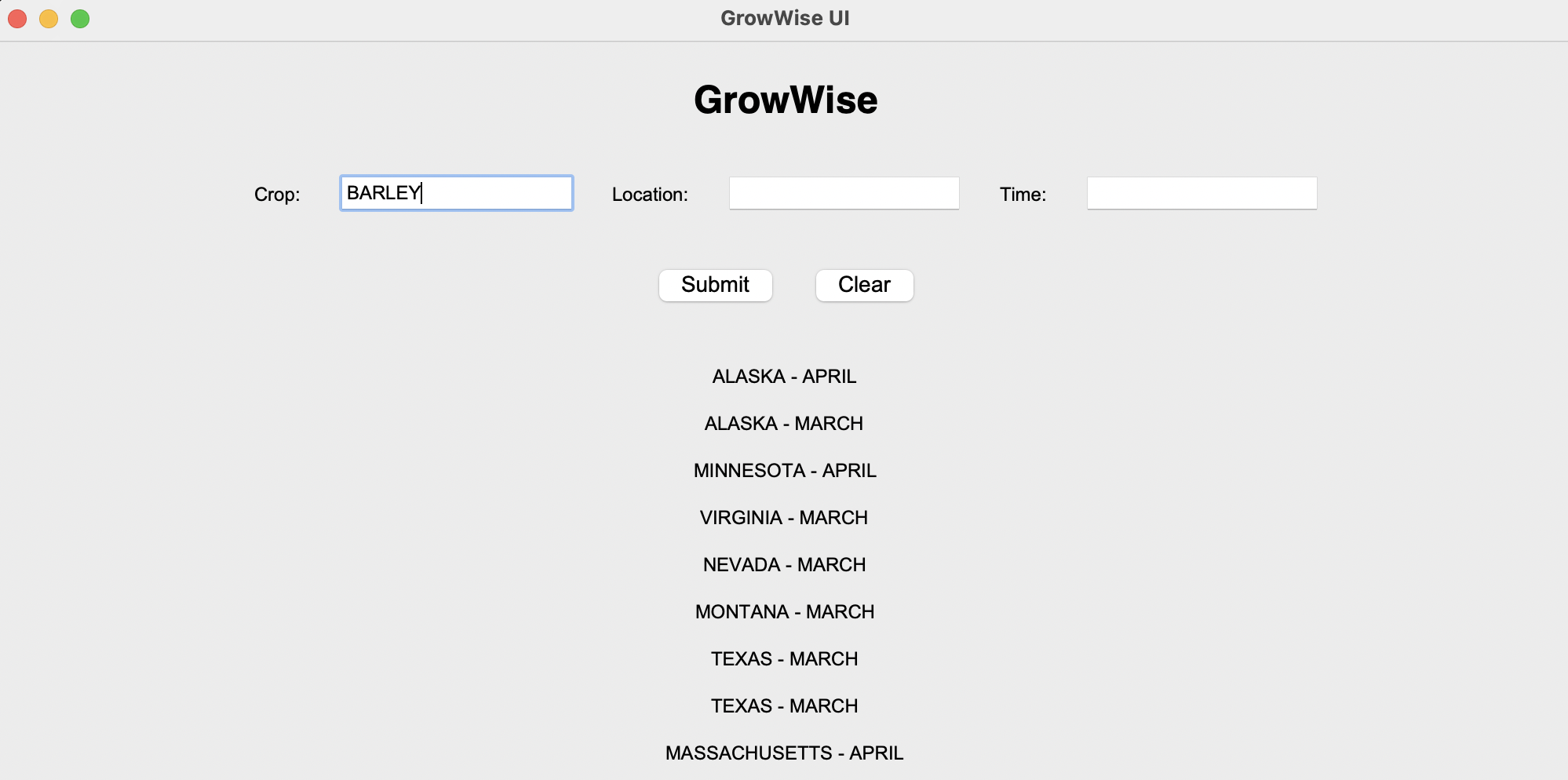The height and width of the screenshot is (780, 1568).
Task: Click the Clear button
Action: tap(864, 285)
